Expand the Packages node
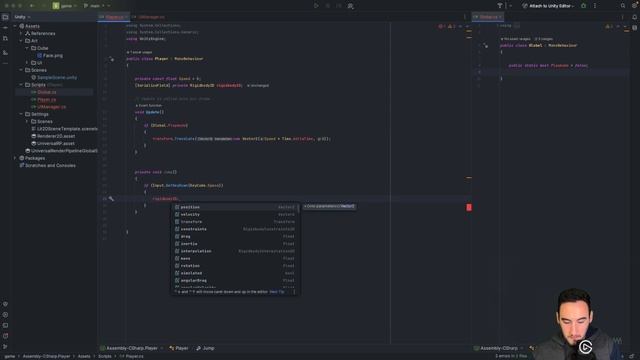This screenshot has width=640, height=360. click(x=16, y=158)
